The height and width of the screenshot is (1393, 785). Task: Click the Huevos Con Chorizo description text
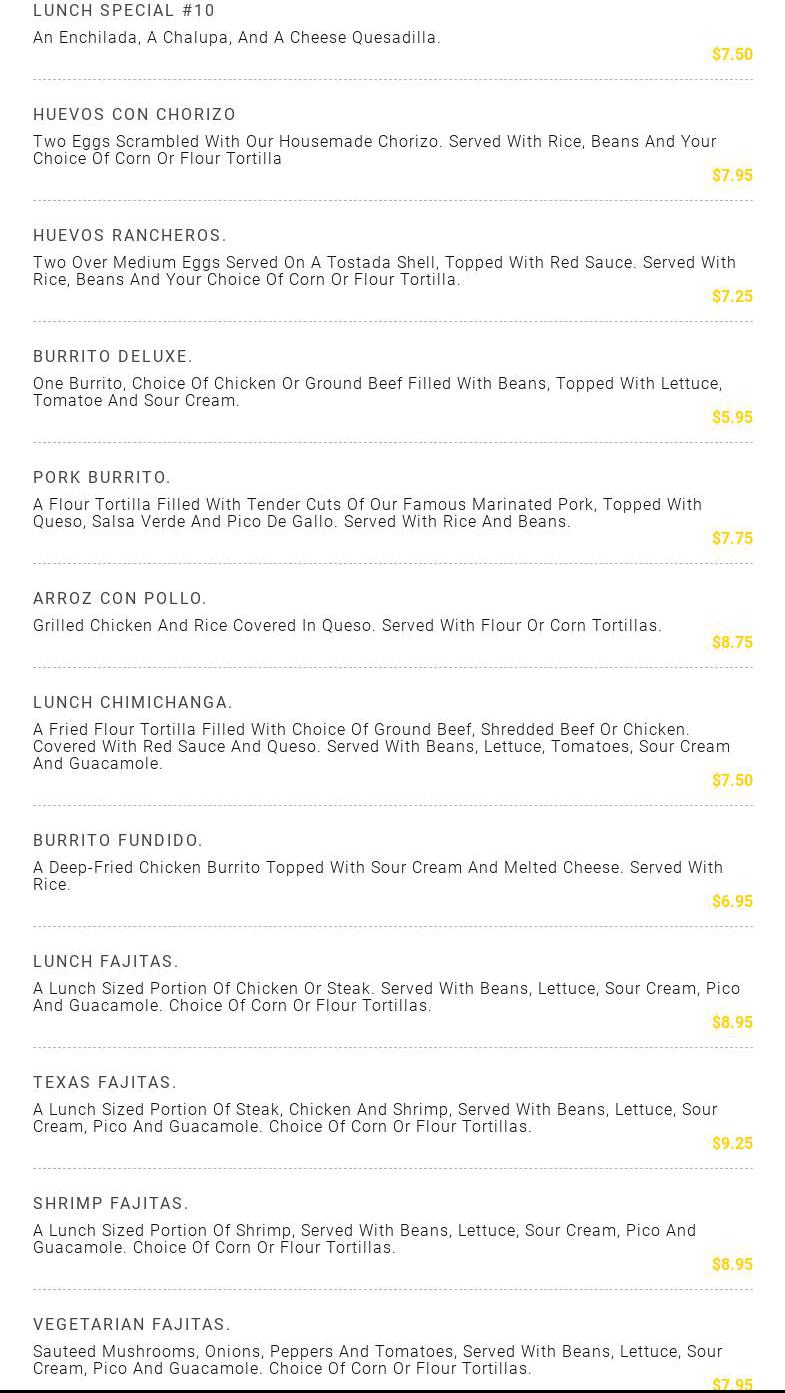(x=374, y=150)
